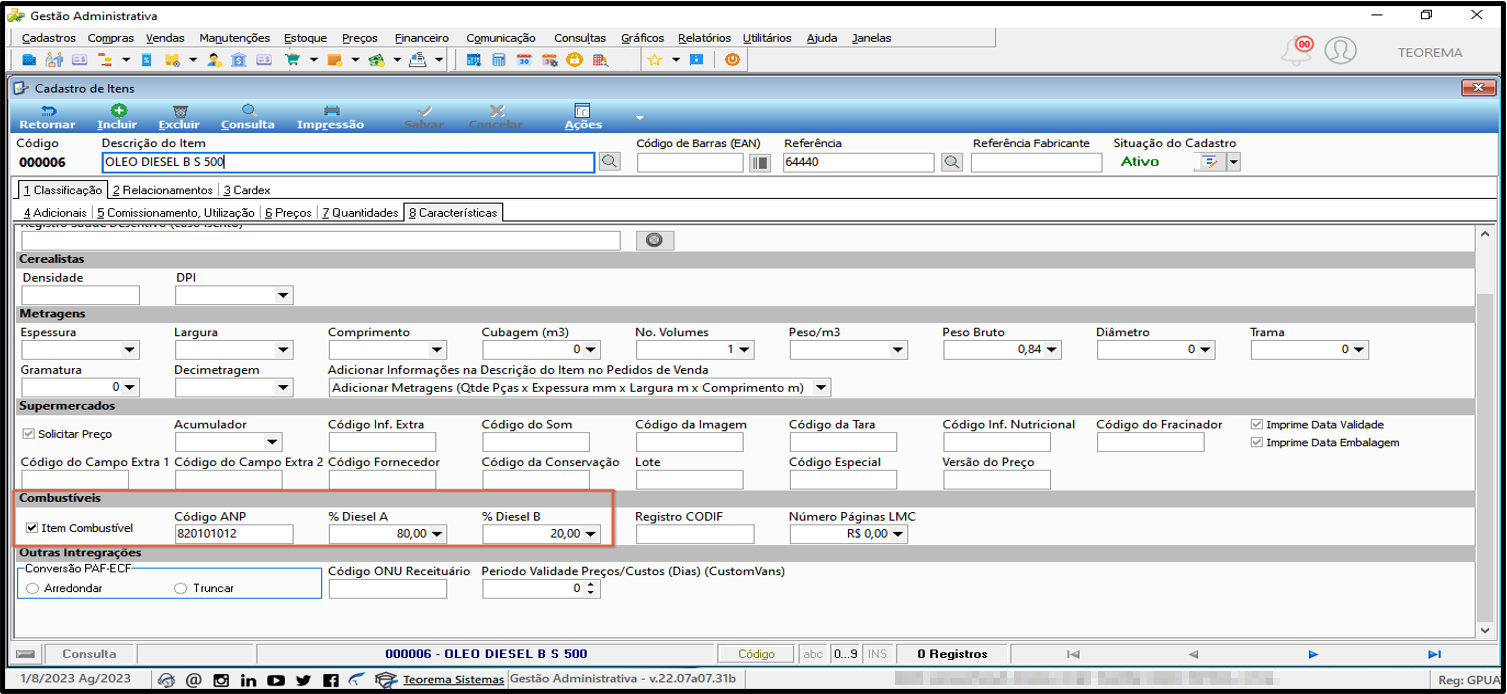
Task: Click the yellow star favorites icon
Action: pos(654,60)
